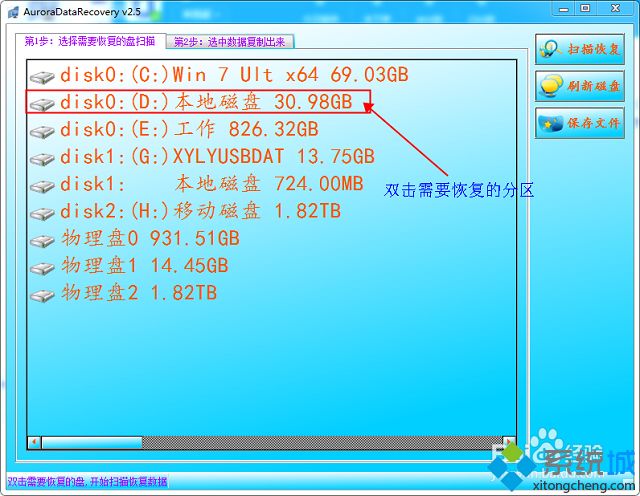Click the drive icon beside disk2 (H:) 移动磁盘

point(42,214)
